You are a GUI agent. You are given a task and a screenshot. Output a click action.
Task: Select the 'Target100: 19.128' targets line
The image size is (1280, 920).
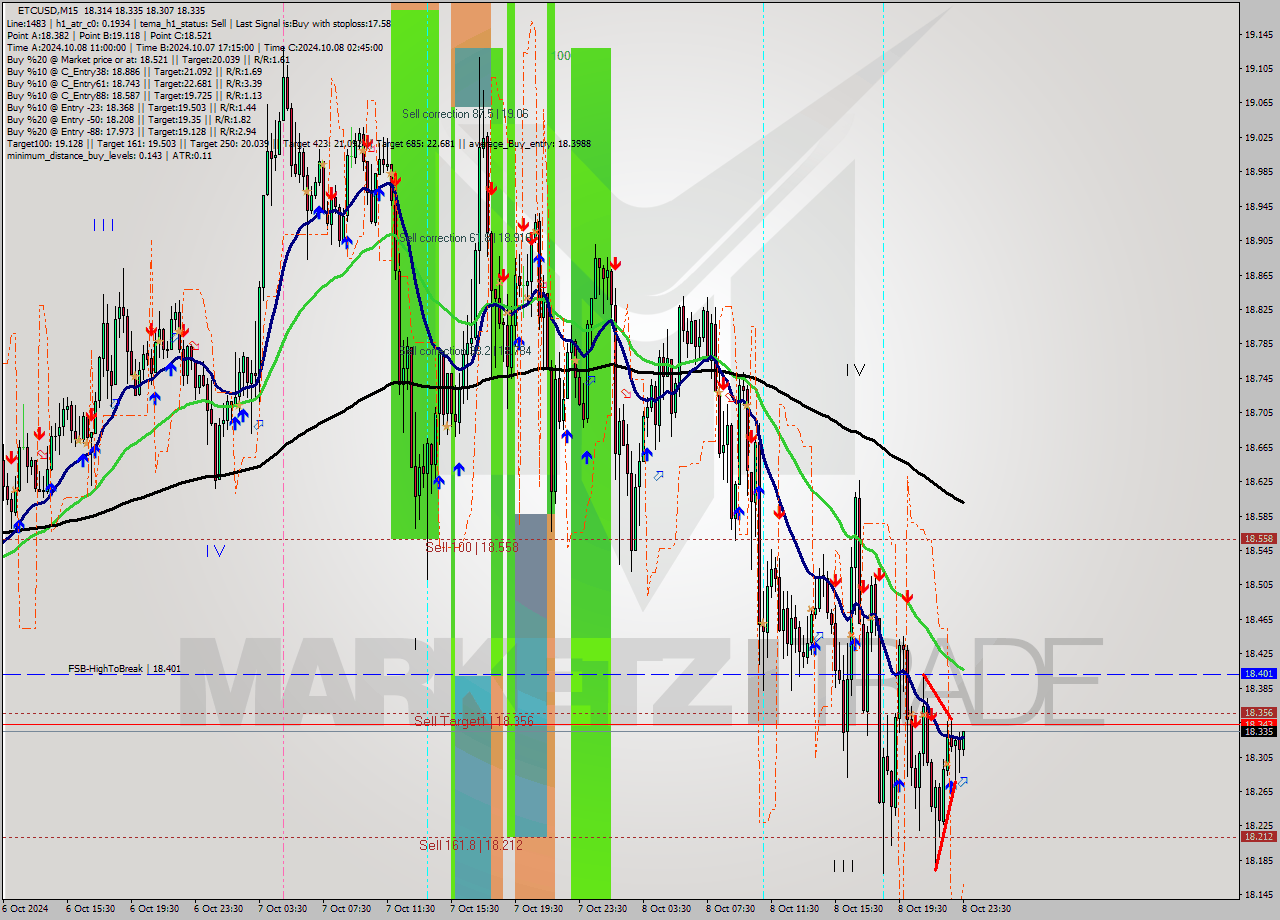pyautogui.click(x=298, y=143)
